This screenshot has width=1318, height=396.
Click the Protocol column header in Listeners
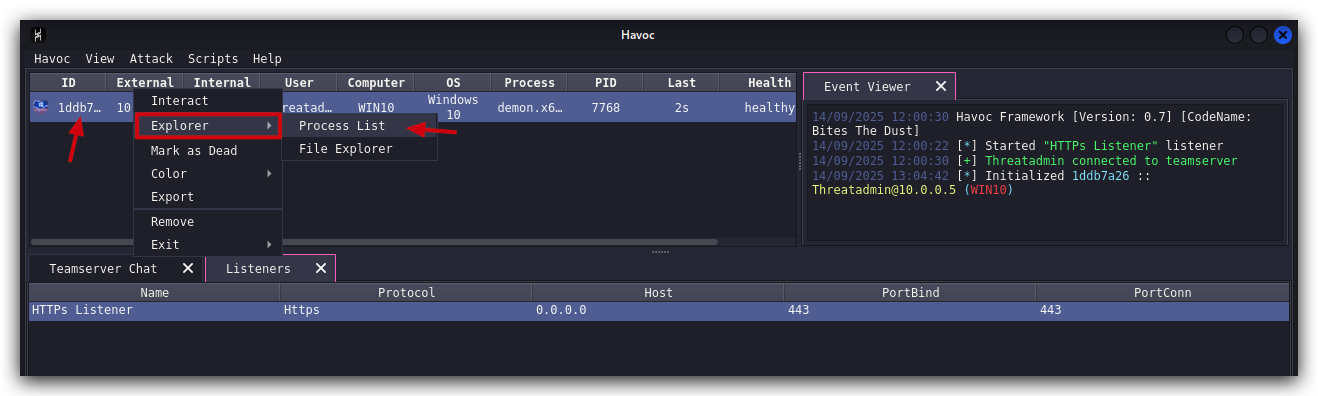tap(406, 293)
